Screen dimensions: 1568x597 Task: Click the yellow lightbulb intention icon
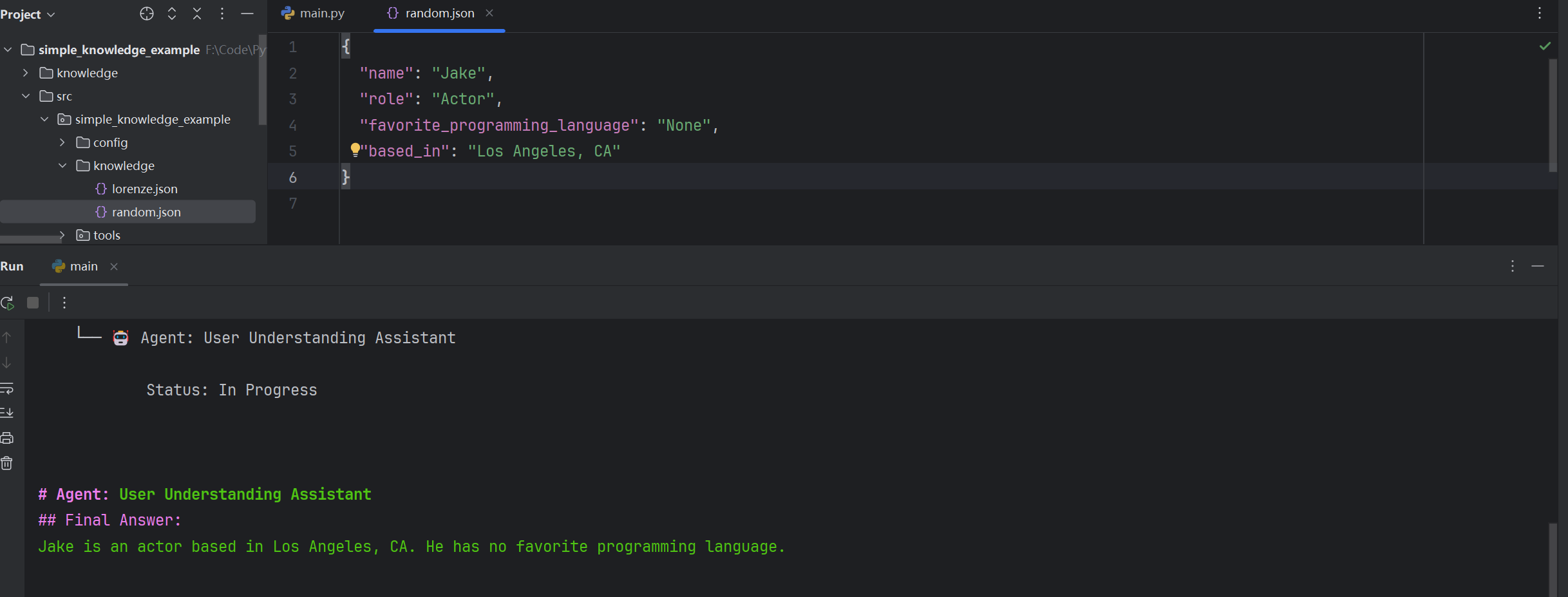[x=355, y=150]
